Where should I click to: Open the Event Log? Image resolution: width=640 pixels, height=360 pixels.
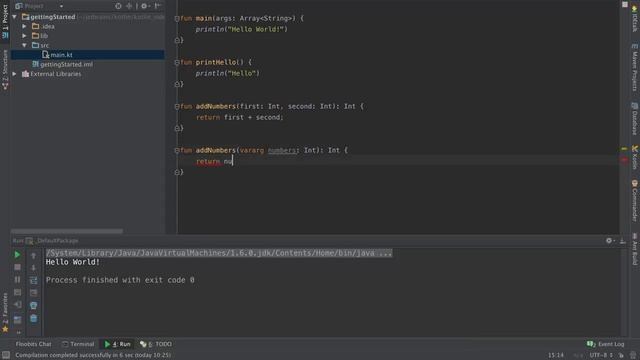coord(606,344)
